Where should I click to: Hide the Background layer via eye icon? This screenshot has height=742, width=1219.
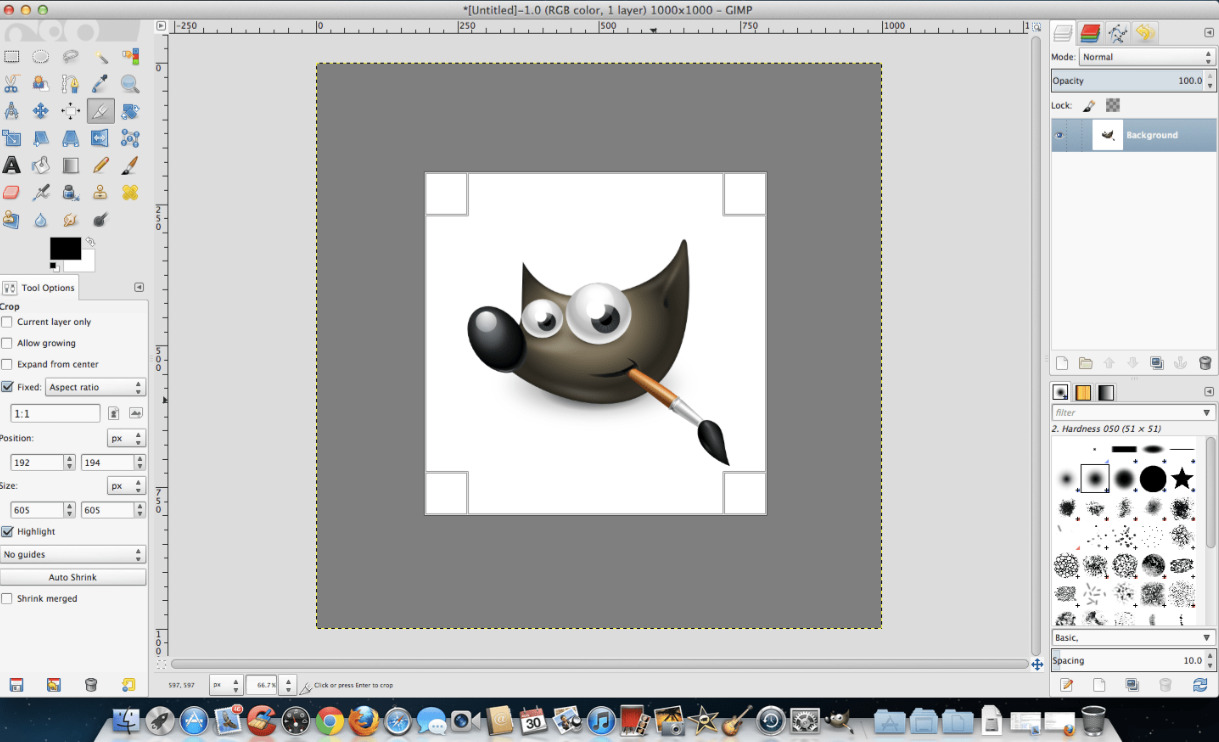1059,135
